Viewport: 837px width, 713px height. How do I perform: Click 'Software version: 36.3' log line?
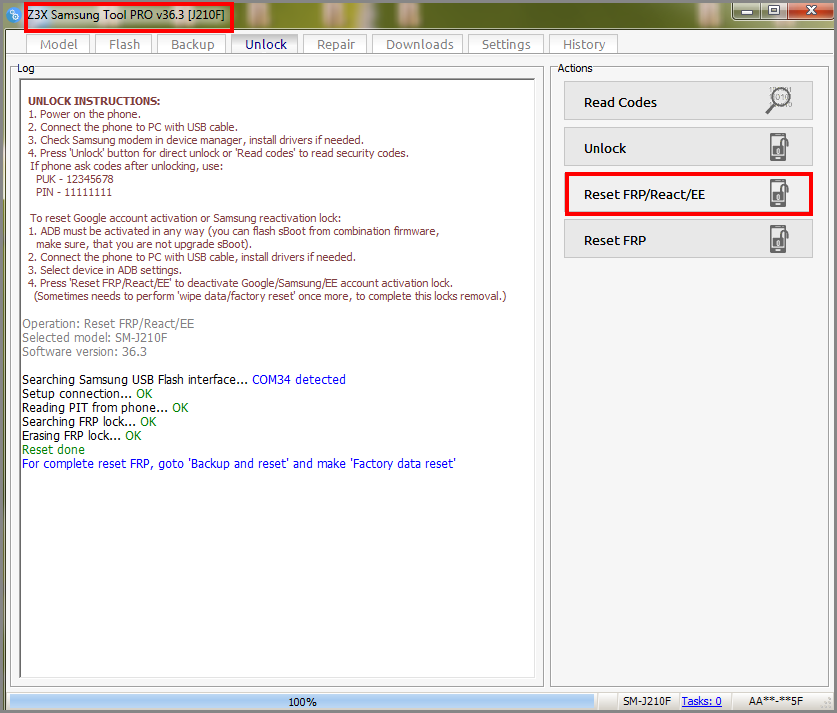click(x=84, y=351)
